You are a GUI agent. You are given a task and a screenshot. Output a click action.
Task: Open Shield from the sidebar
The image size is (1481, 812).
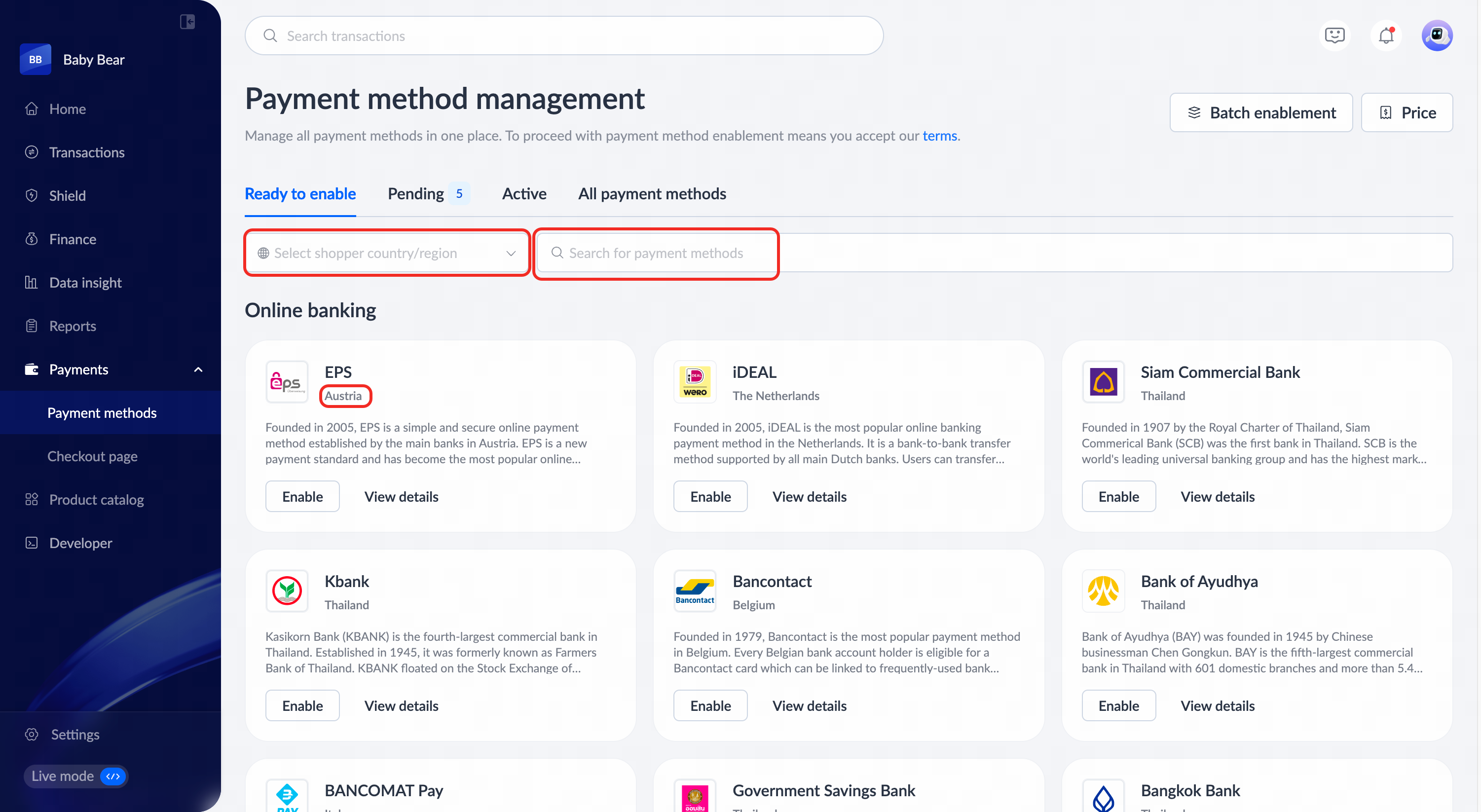click(x=67, y=195)
